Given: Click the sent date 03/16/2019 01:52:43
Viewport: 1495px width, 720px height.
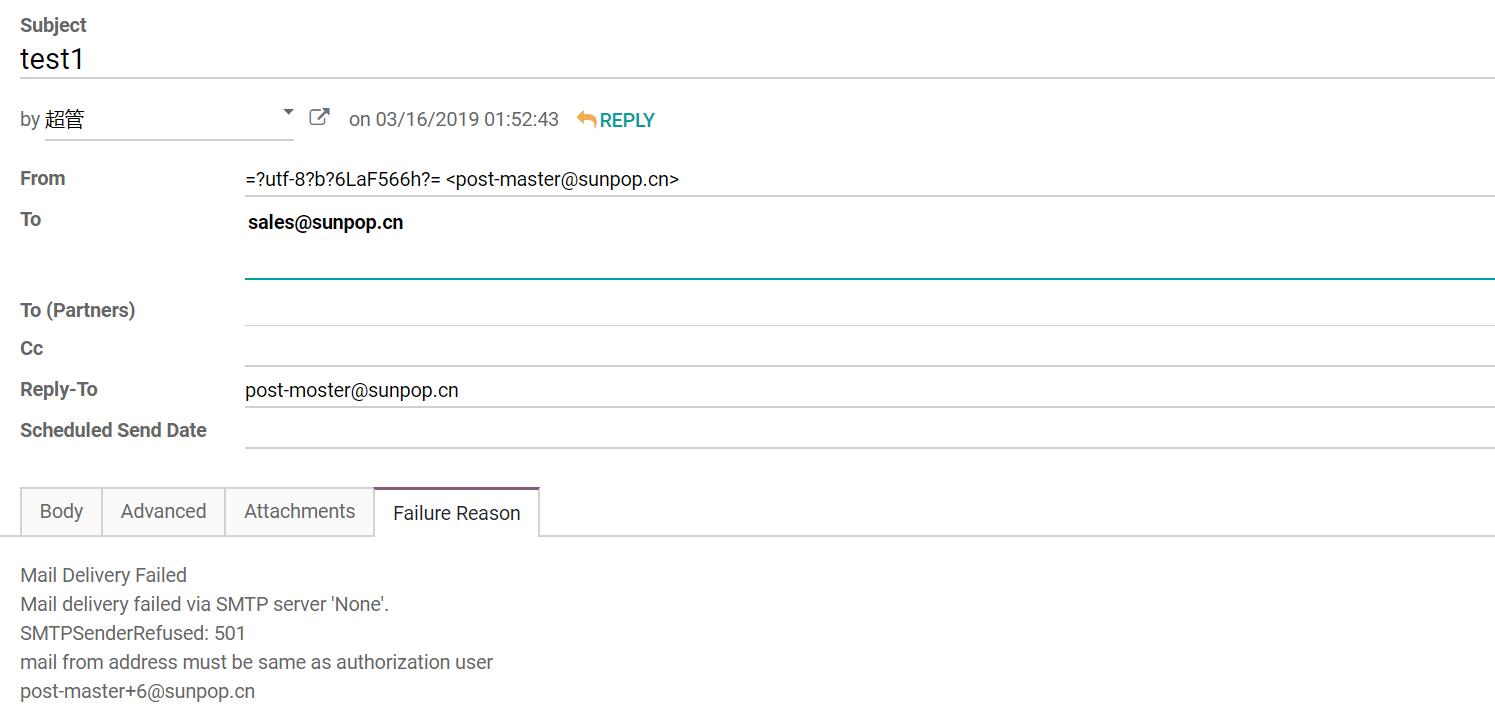Looking at the screenshot, I should (x=467, y=120).
